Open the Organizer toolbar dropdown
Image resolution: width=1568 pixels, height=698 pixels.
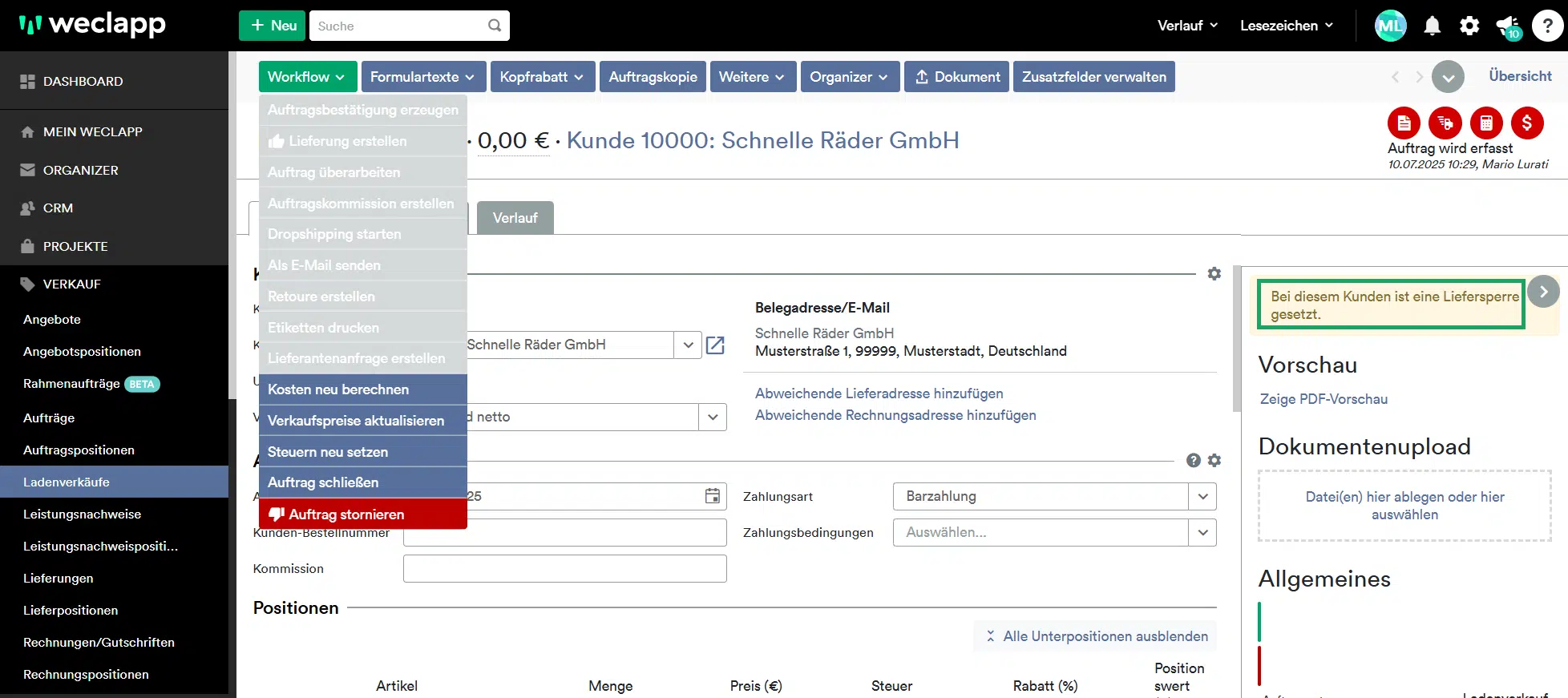coord(850,77)
